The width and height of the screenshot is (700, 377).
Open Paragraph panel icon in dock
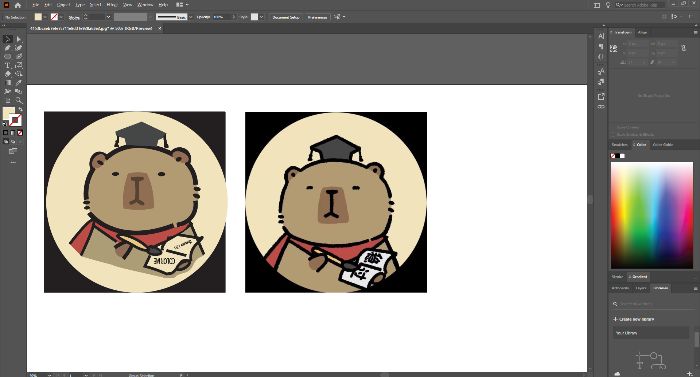coord(601,46)
